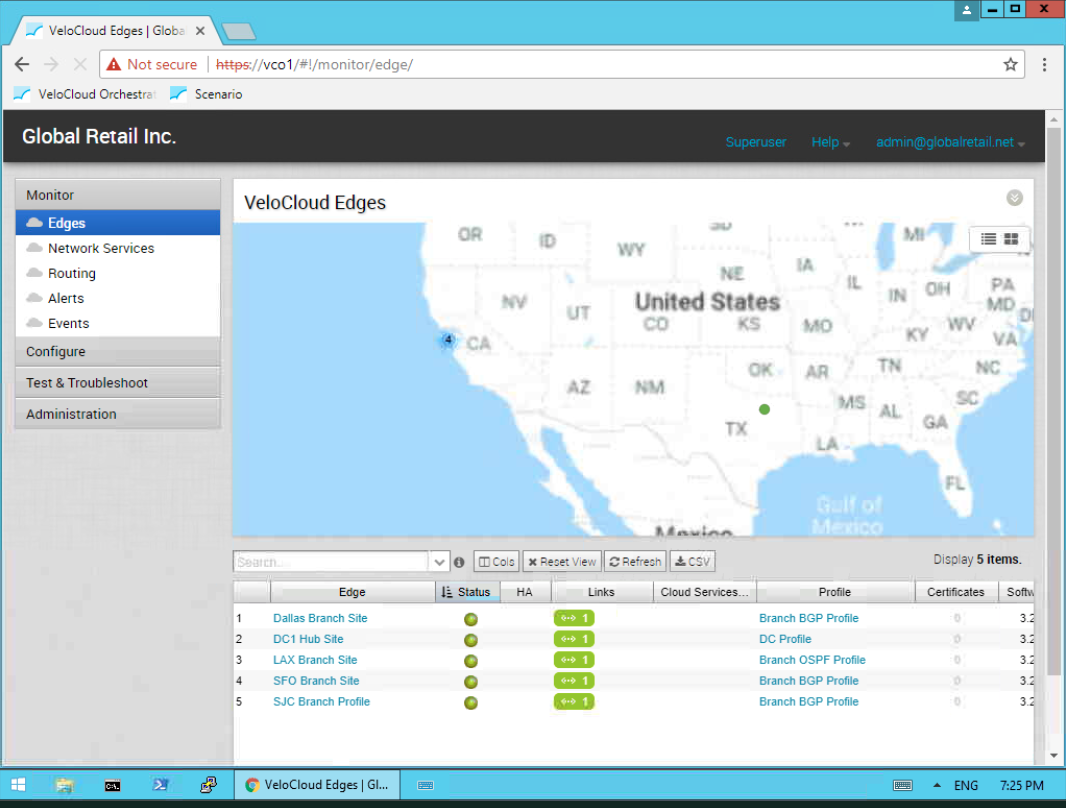Open the Dallas Branch Site edge

pos(320,618)
